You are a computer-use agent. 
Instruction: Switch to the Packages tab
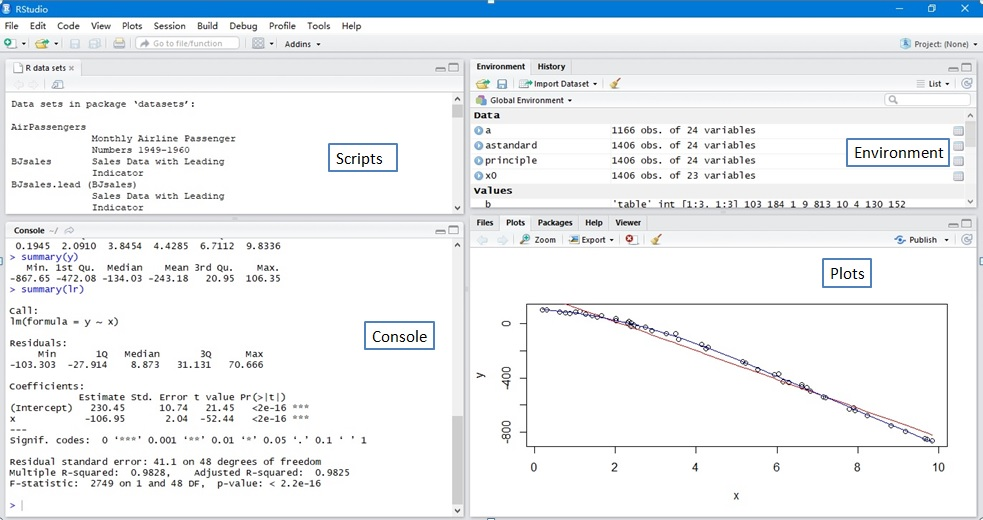coord(555,223)
